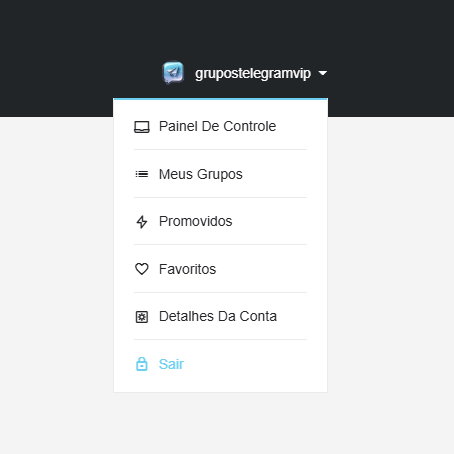The width and height of the screenshot is (454, 454).
Task: Click the blue top border of dropdown
Action: tap(220, 99)
